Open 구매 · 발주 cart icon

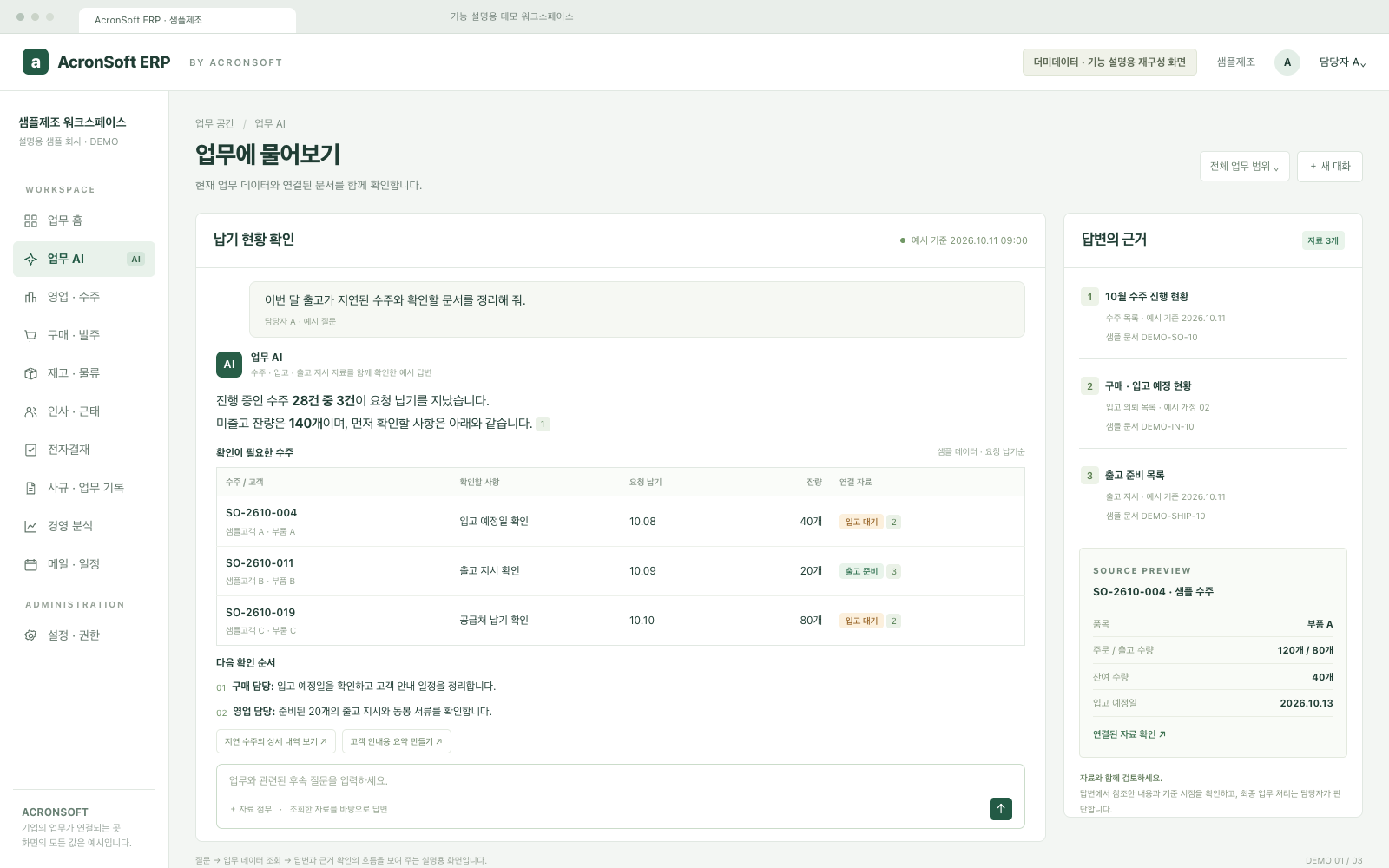coord(30,335)
